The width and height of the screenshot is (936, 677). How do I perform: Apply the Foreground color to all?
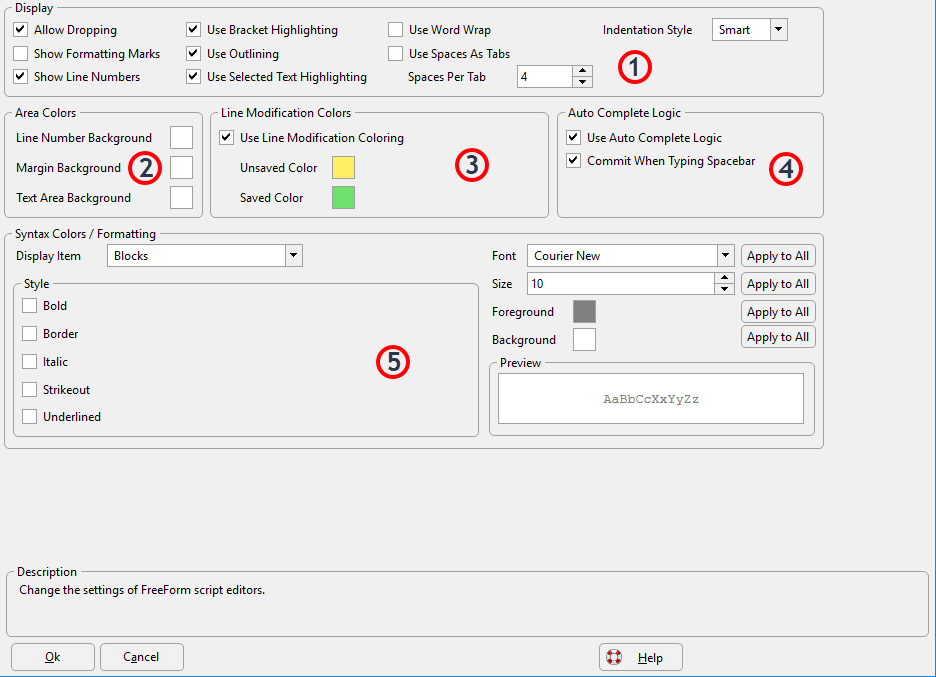point(778,312)
